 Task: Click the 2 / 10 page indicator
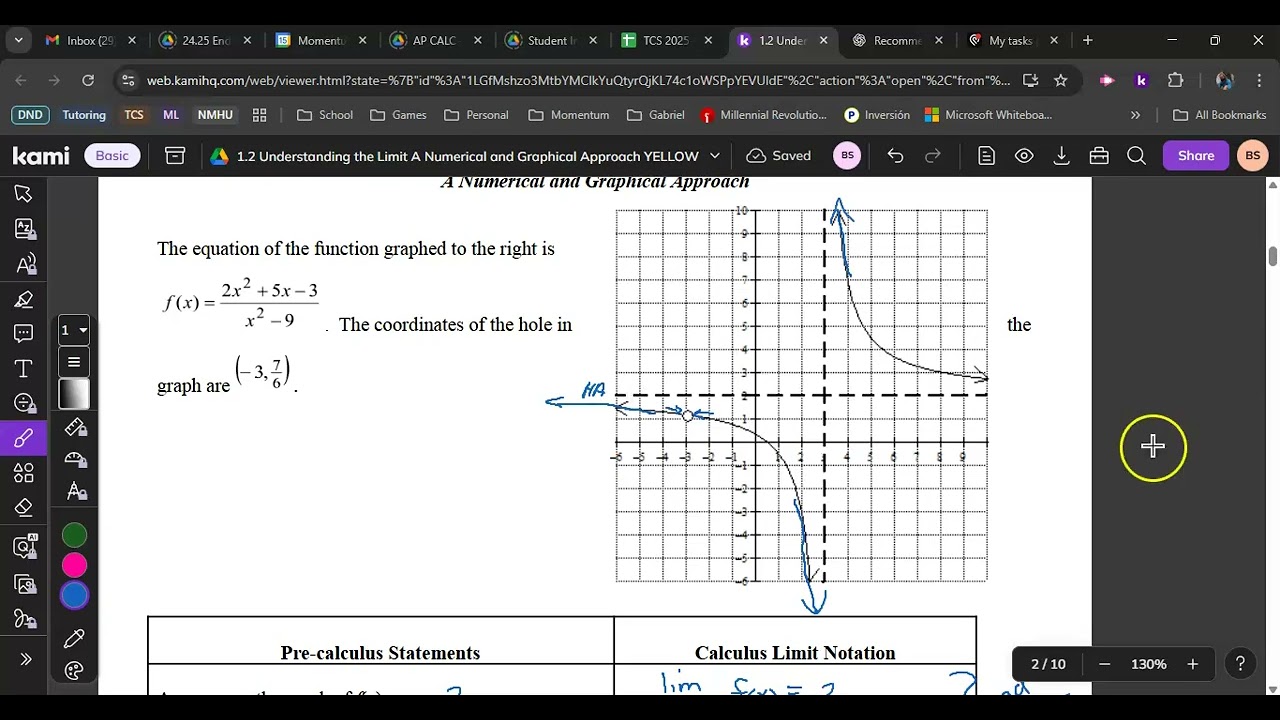coord(1048,664)
